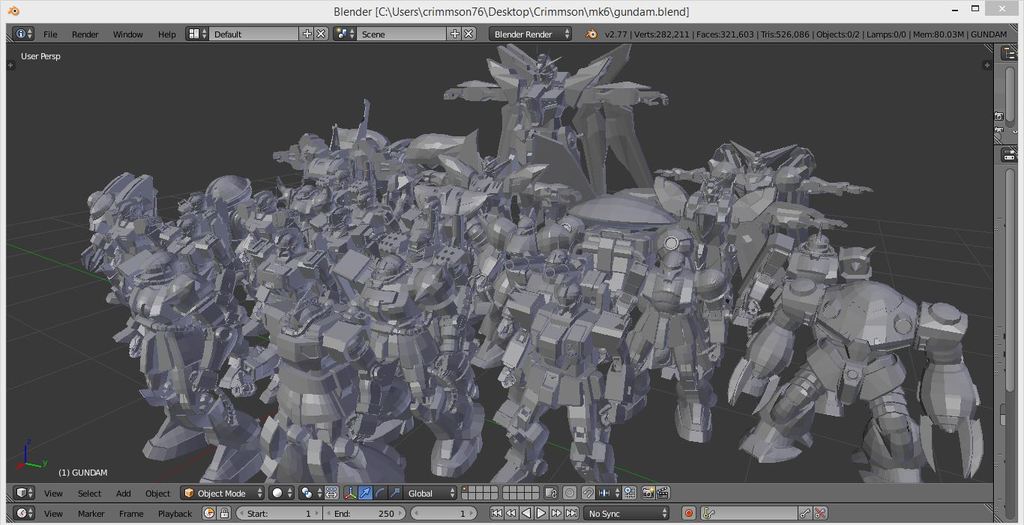This screenshot has height=525, width=1024.
Task: Select the translate manipulator arrow icon
Action: coord(365,493)
